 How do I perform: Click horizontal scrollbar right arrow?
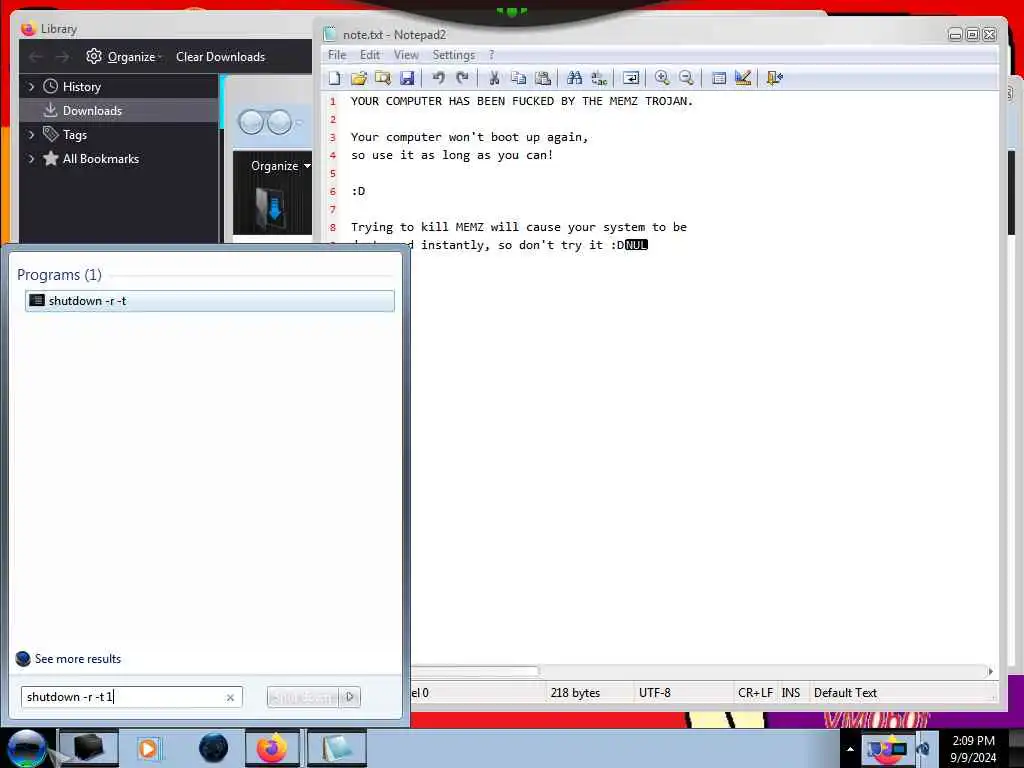(x=990, y=671)
